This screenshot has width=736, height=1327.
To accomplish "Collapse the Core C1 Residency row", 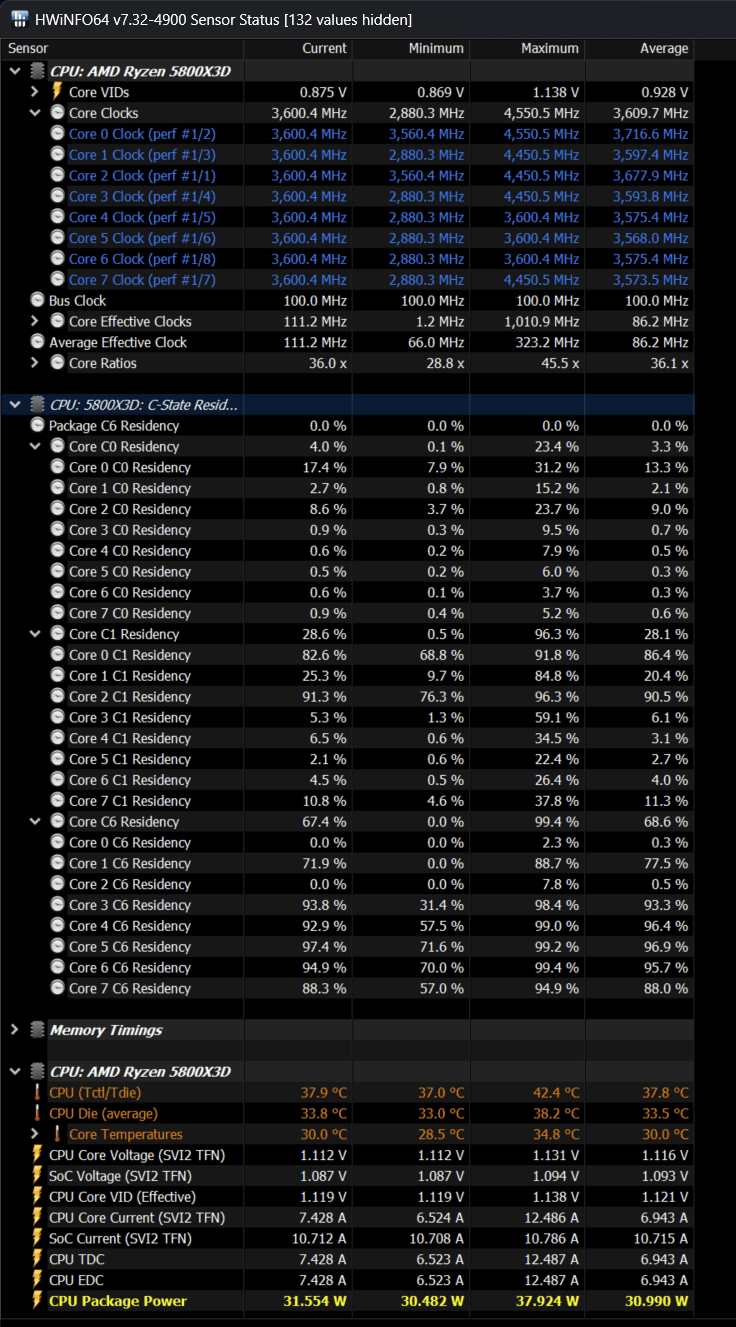I will (34, 634).
